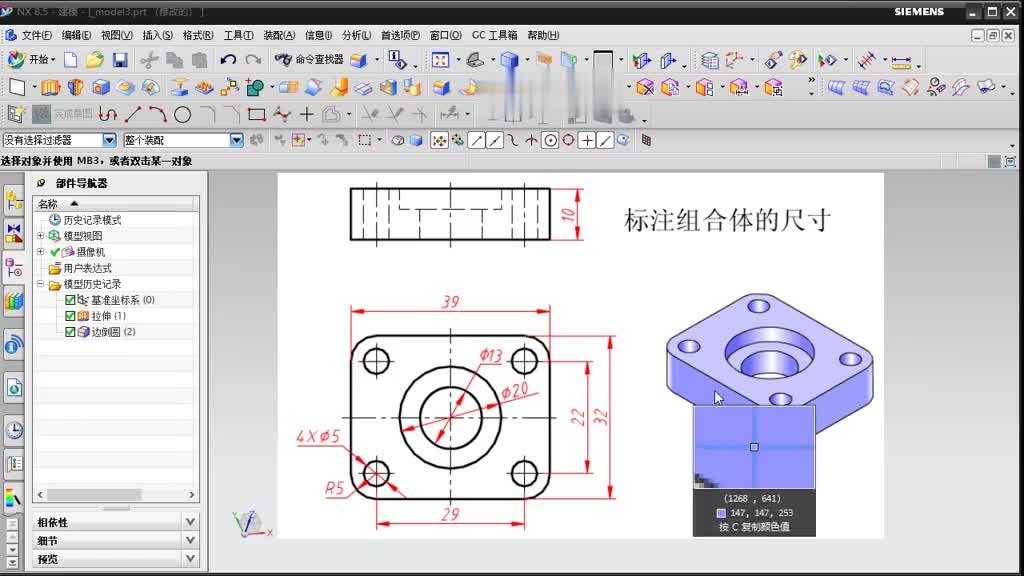
Task: Click the Start (开始) toolbar icon
Action: coord(40,60)
